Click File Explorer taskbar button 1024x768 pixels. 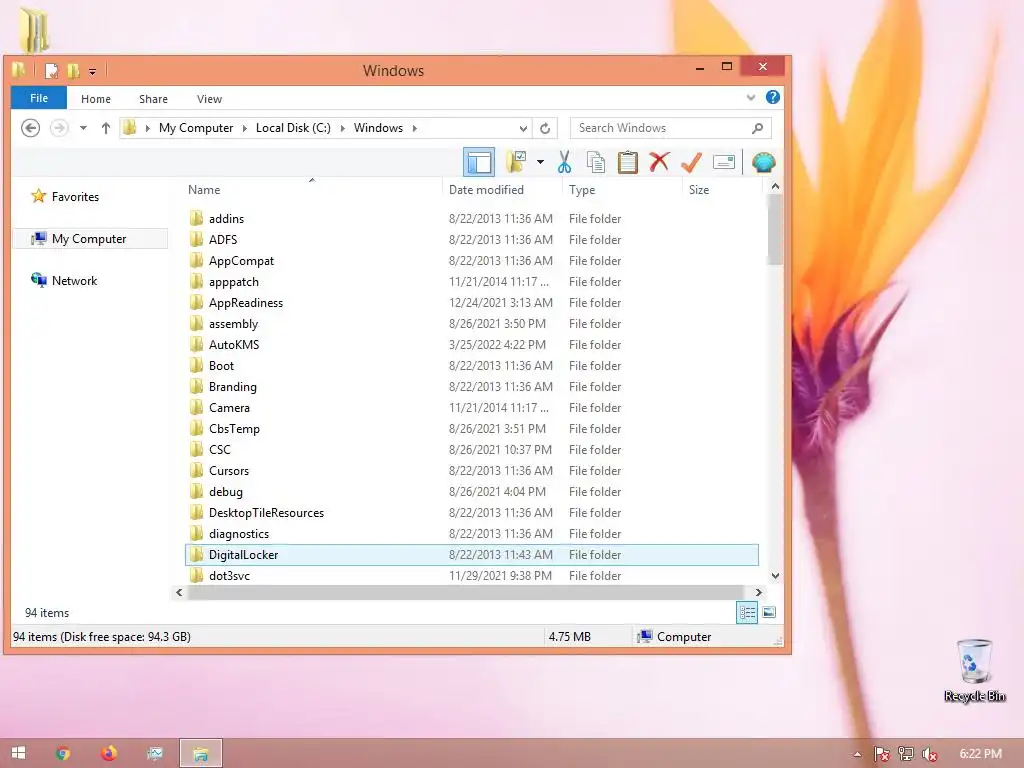[x=200, y=753]
